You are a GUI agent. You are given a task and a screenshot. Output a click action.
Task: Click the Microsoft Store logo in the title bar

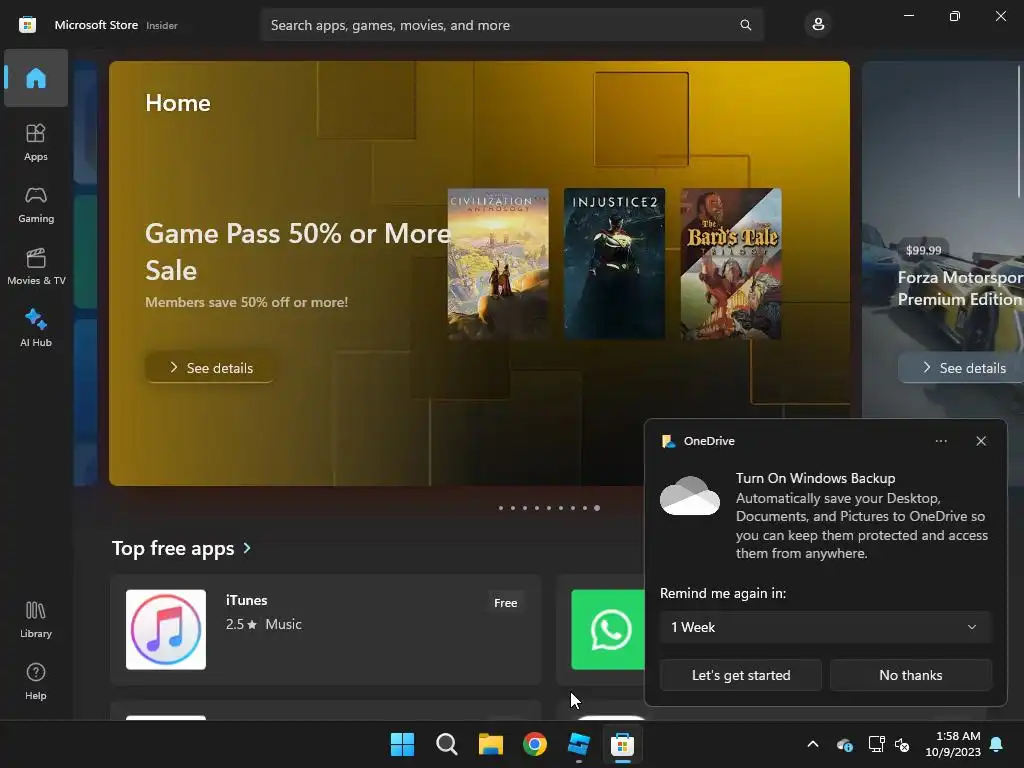click(27, 25)
